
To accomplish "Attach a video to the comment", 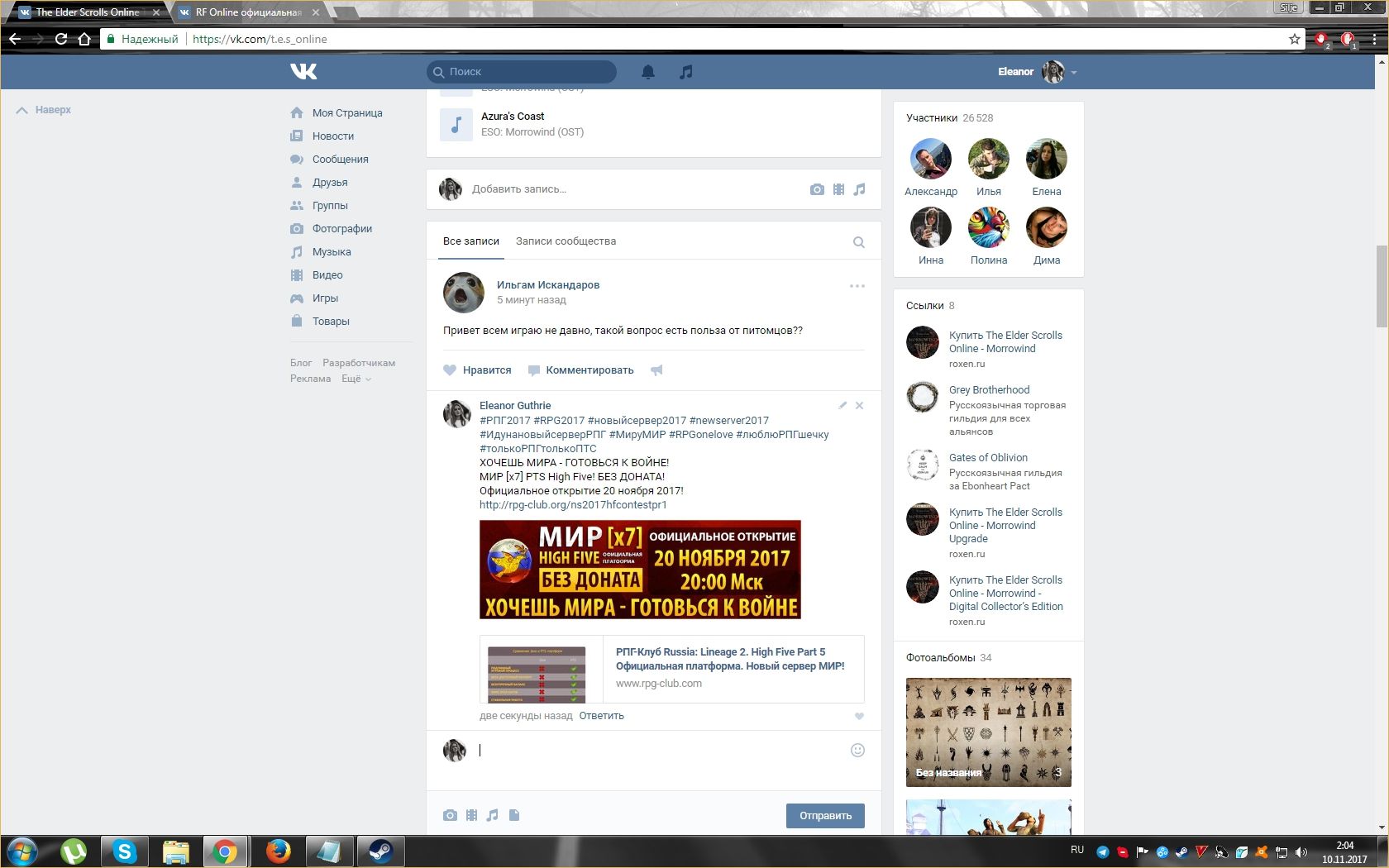I will click(x=471, y=815).
